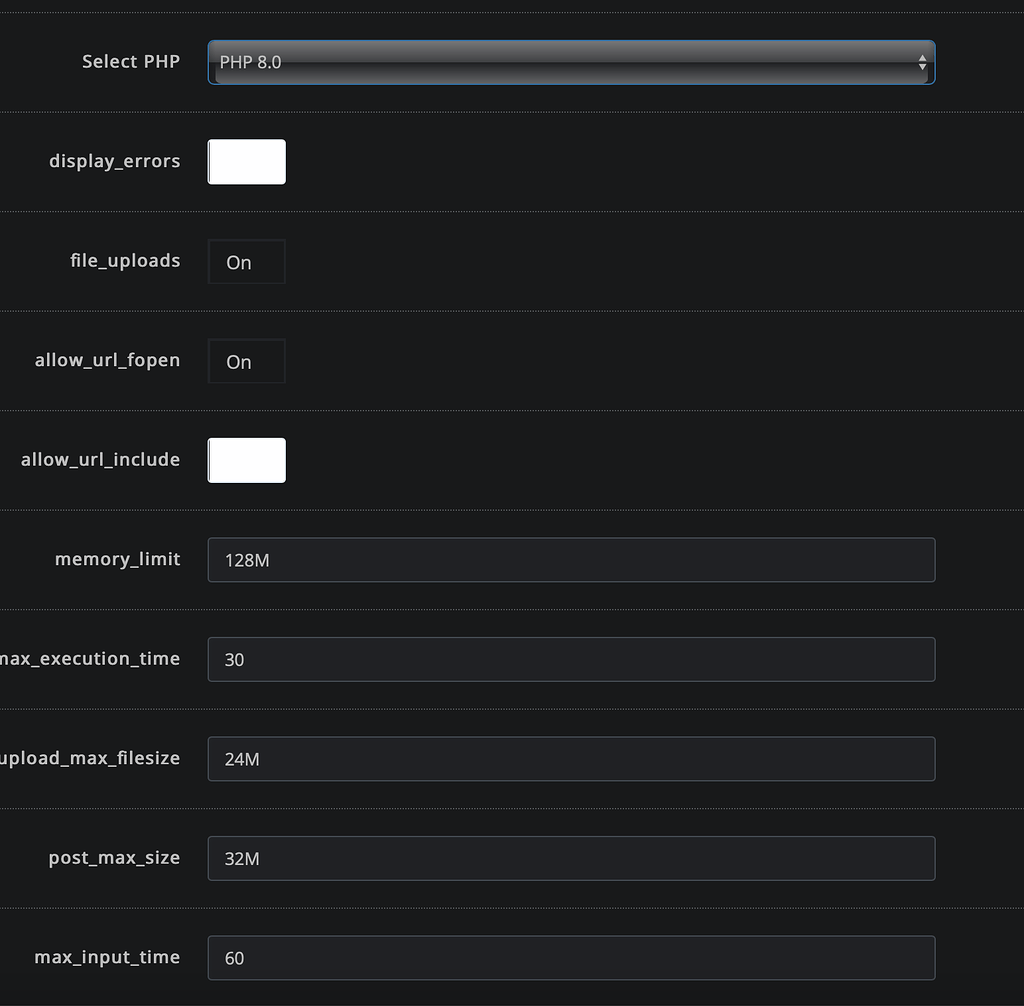Image resolution: width=1024 pixels, height=1006 pixels.
Task: Open the Select PHP version dropdown
Action: click(570, 62)
